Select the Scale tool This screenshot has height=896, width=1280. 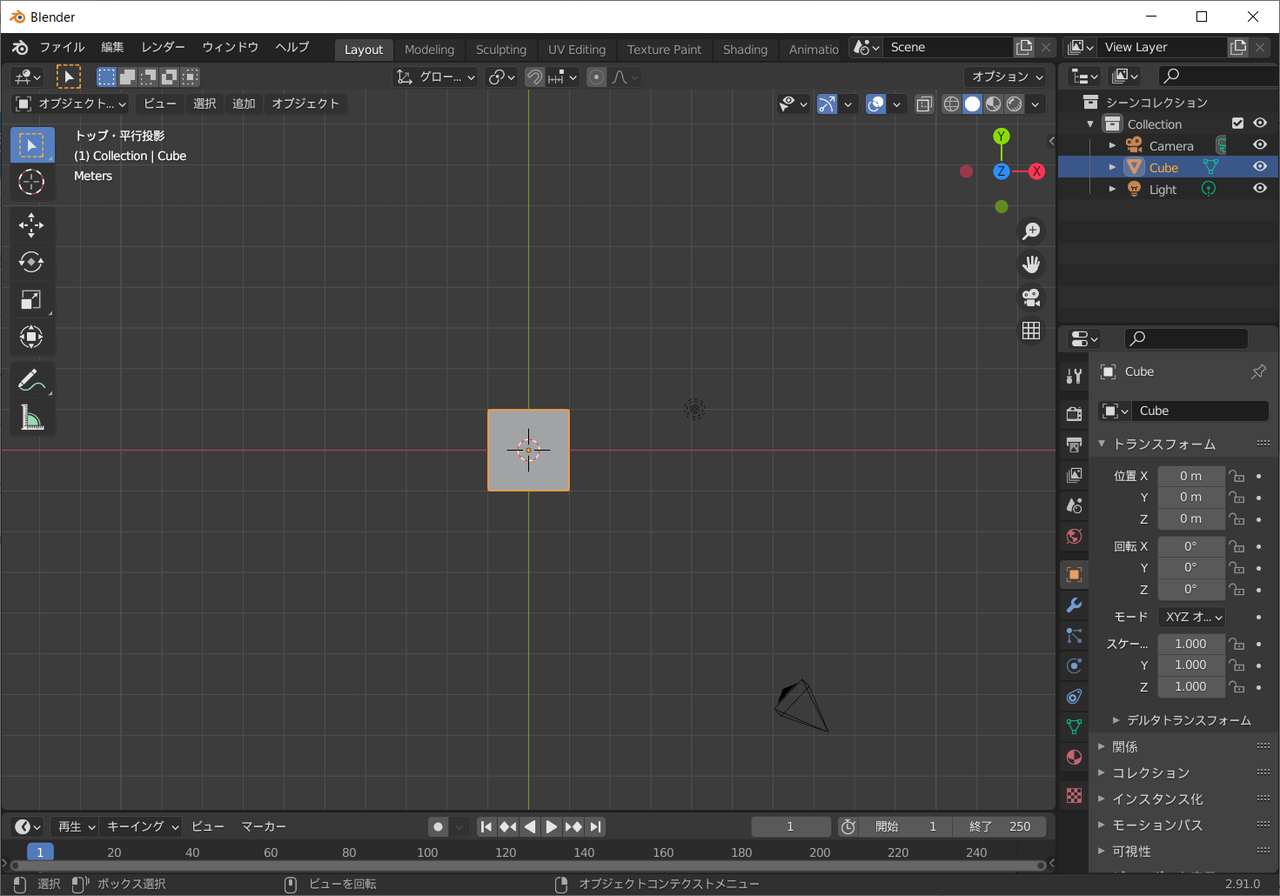click(31, 300)
